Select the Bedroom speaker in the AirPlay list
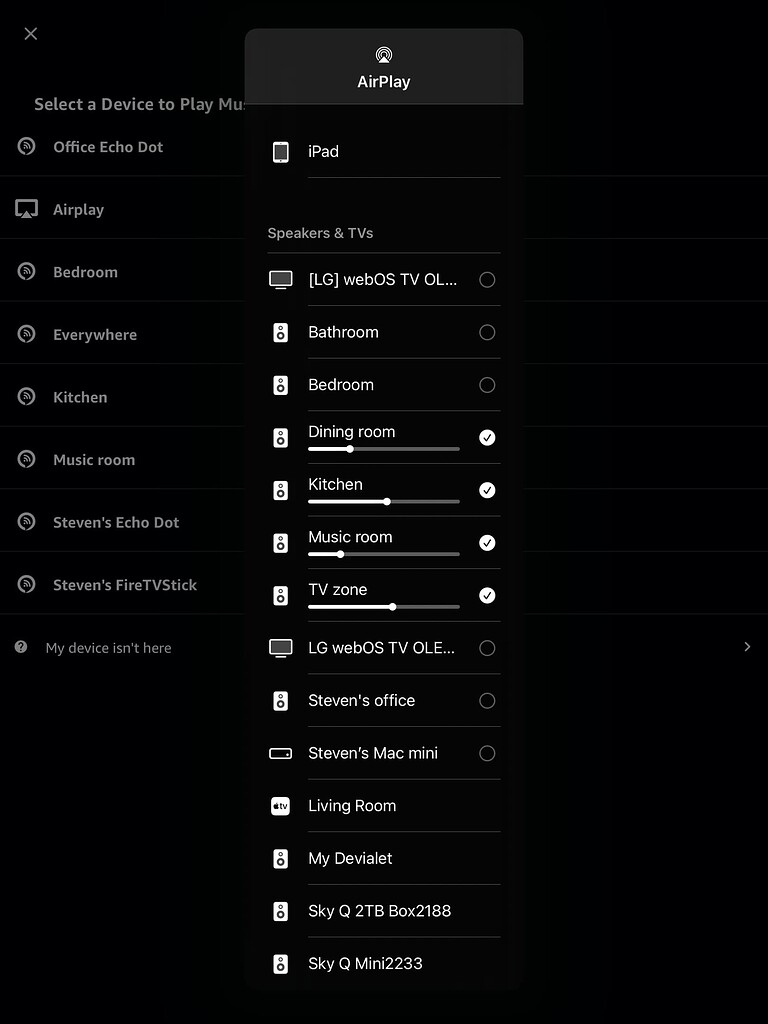 [487, 384]
